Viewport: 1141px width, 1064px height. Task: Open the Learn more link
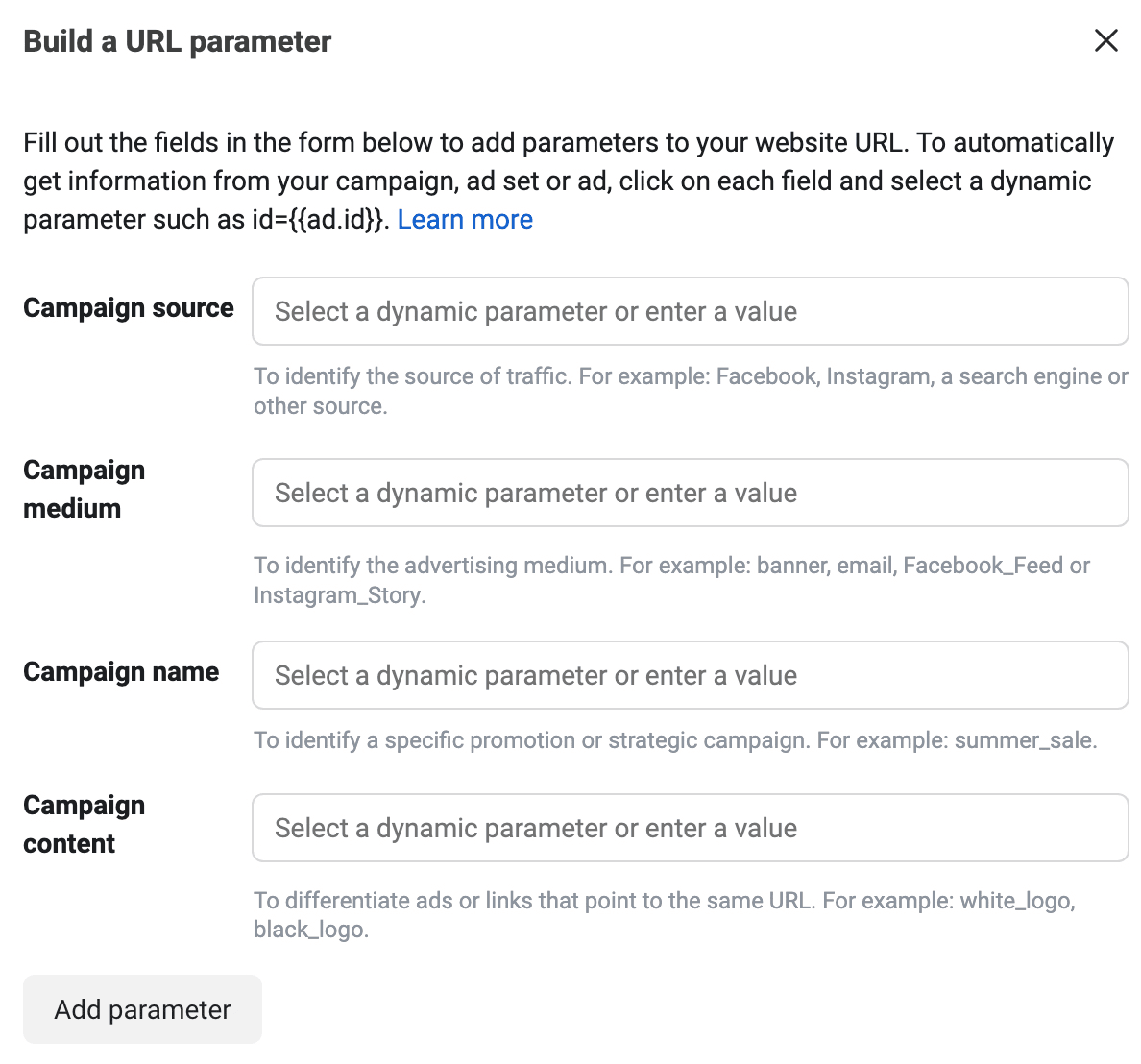tap(465, 220)
